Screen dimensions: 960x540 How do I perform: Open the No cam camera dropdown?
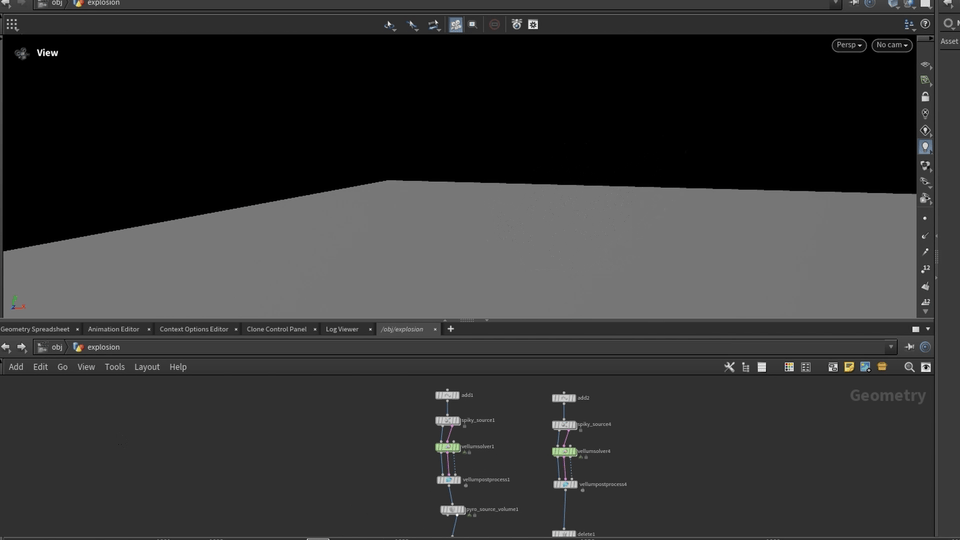891,45
